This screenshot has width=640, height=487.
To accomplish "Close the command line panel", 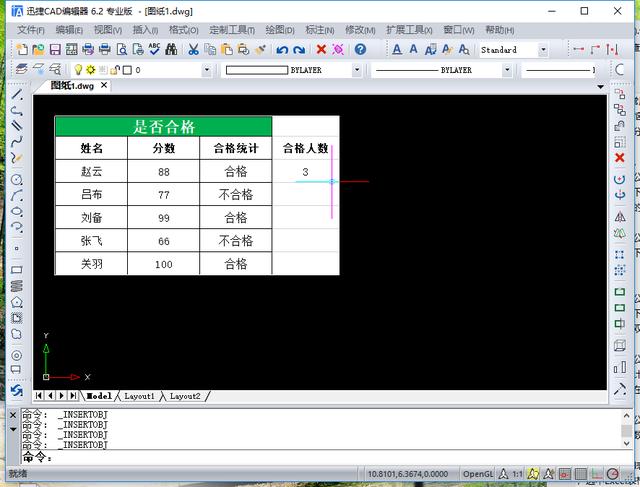I will click(x=13, y=415).
